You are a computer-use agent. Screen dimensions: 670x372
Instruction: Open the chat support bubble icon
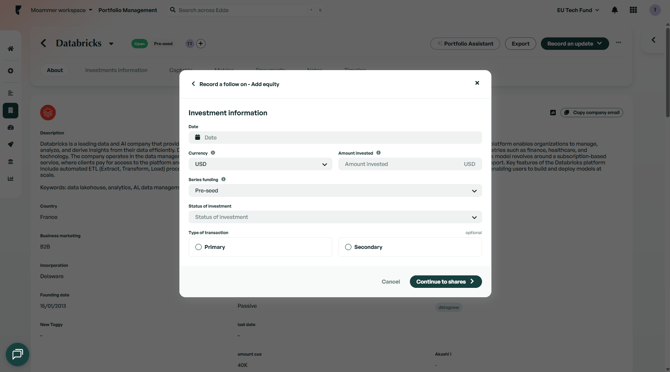click(18, 354)
